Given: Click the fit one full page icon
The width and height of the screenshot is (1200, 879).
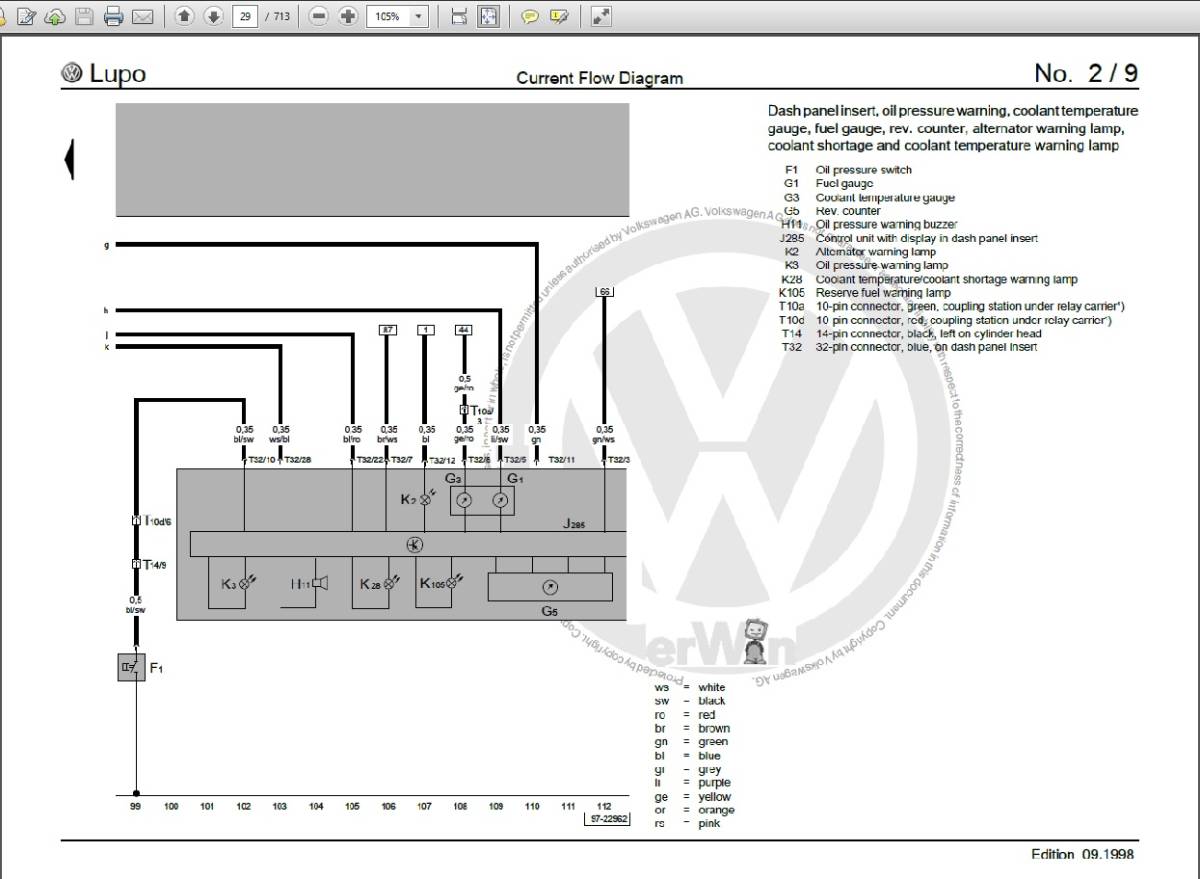Looking at the screenshot, I should (488, 16).
